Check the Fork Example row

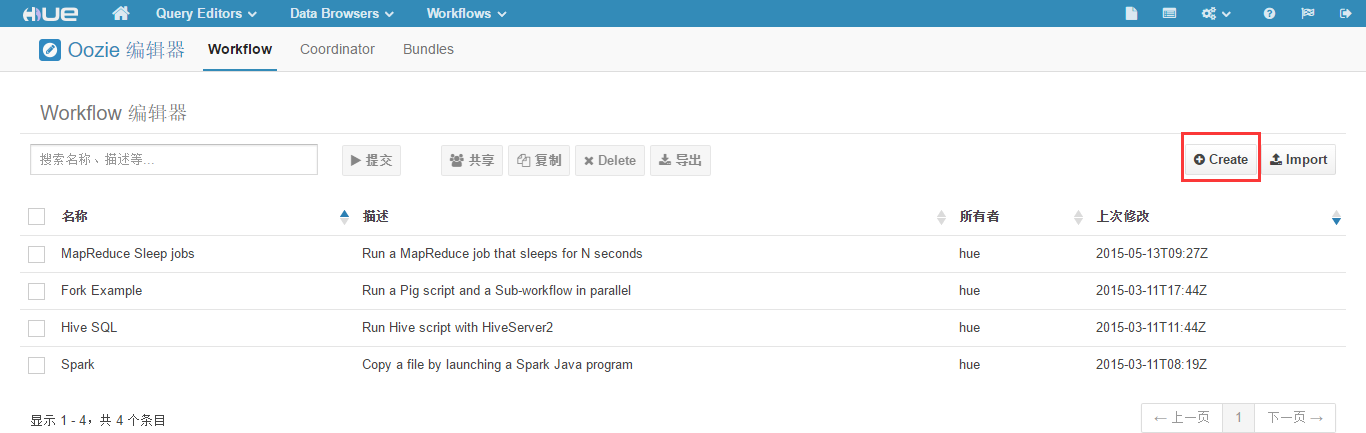[37, 291]
